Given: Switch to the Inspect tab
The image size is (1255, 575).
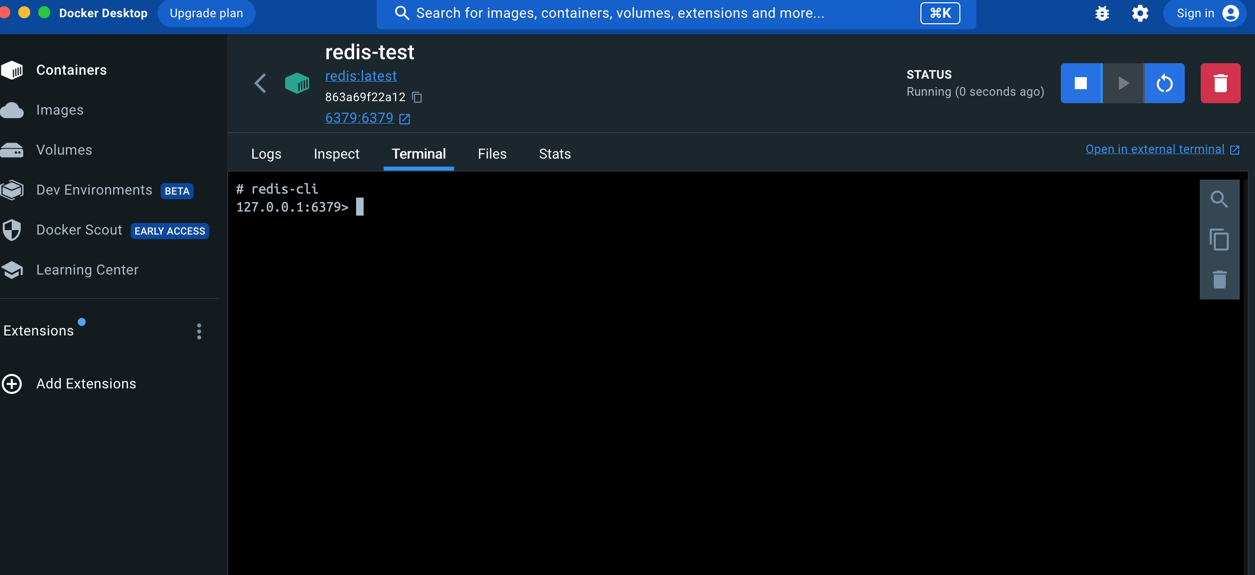Looking at the screenshot, I should [x=336, y=154].
